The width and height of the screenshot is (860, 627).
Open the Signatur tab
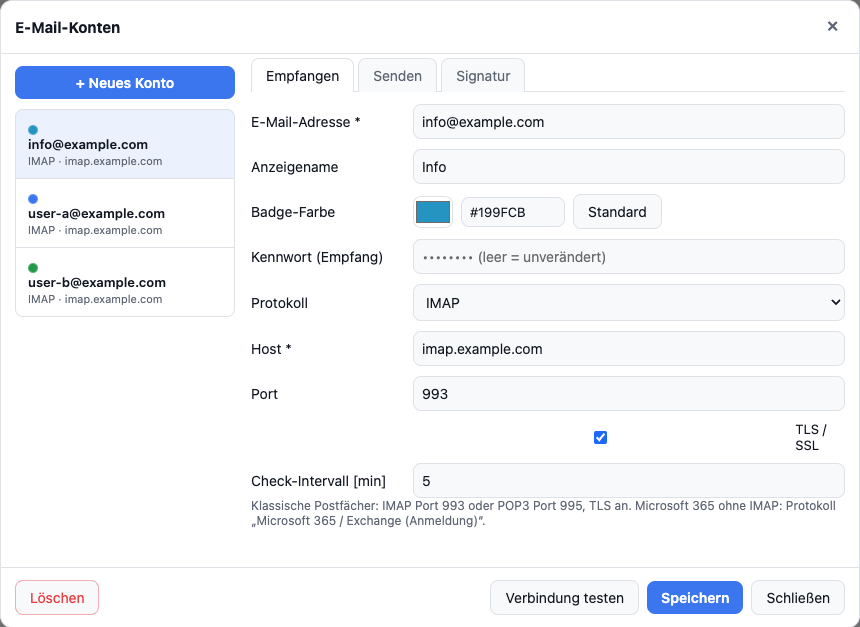pos(483,76)
